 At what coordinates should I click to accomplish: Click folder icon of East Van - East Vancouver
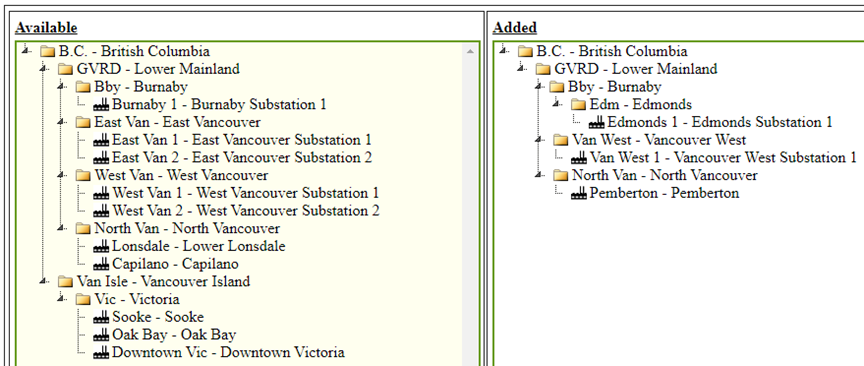point(83,122)
